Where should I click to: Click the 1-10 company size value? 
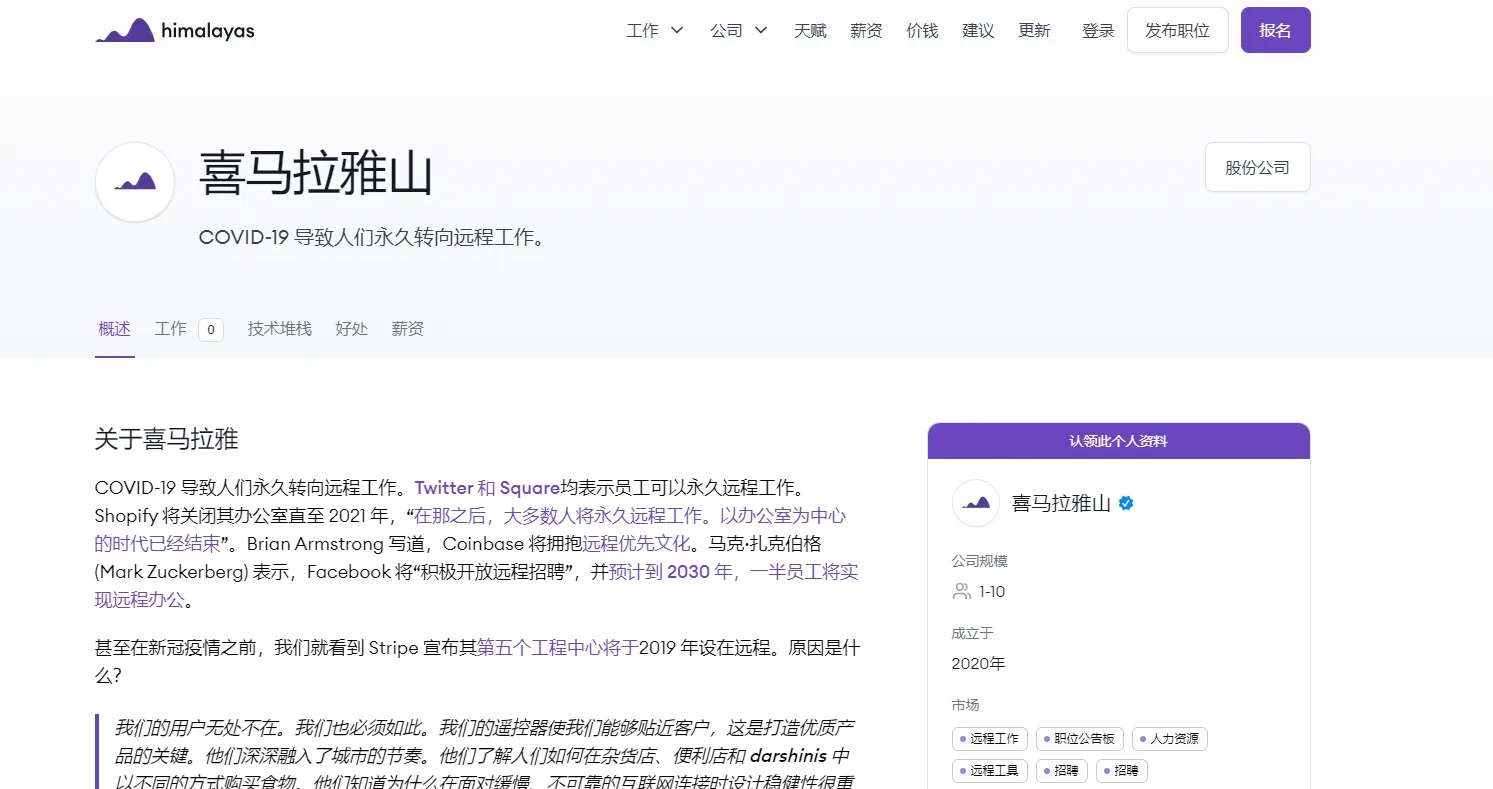992,592
